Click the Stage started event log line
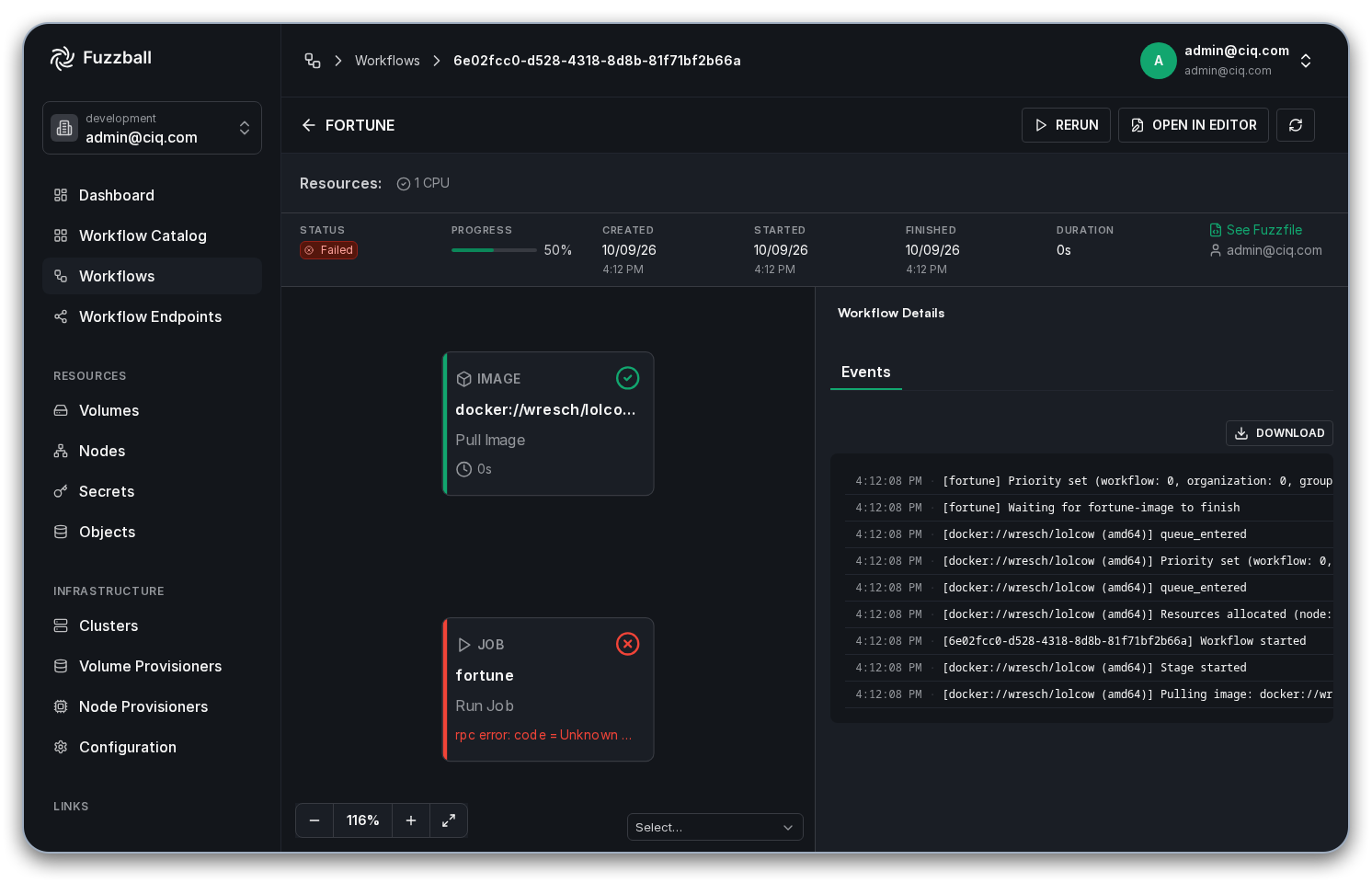 1089,668
